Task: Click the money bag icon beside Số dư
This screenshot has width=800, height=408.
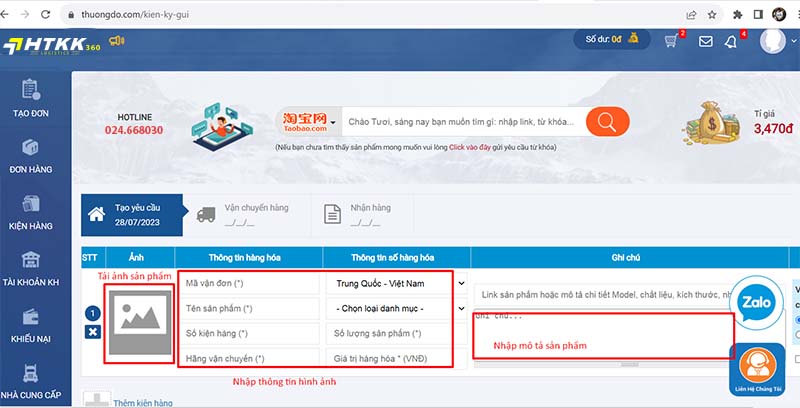Action: 633,38
